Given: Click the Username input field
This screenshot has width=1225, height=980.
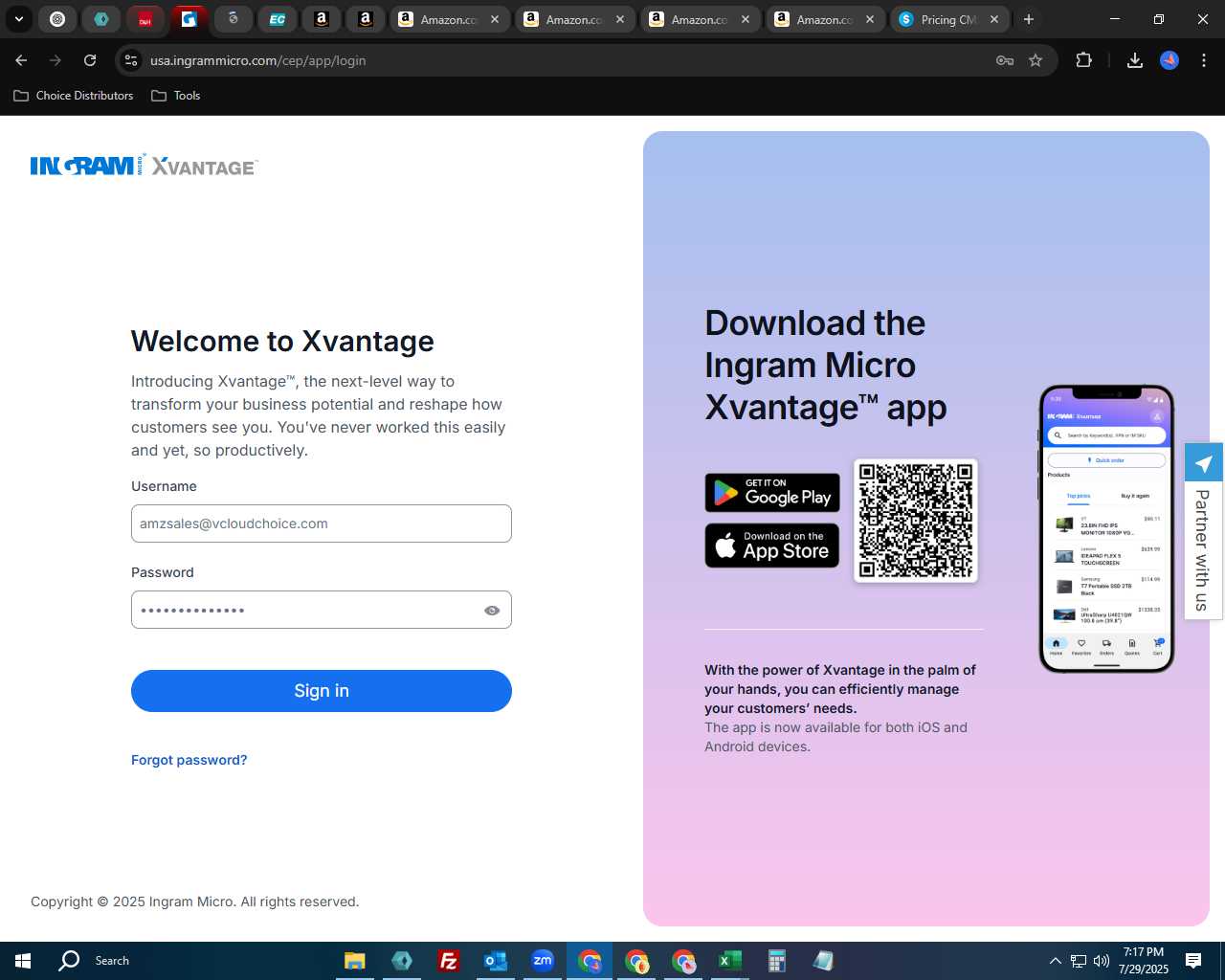Looking at the screenshot, I should coord(322,523).
